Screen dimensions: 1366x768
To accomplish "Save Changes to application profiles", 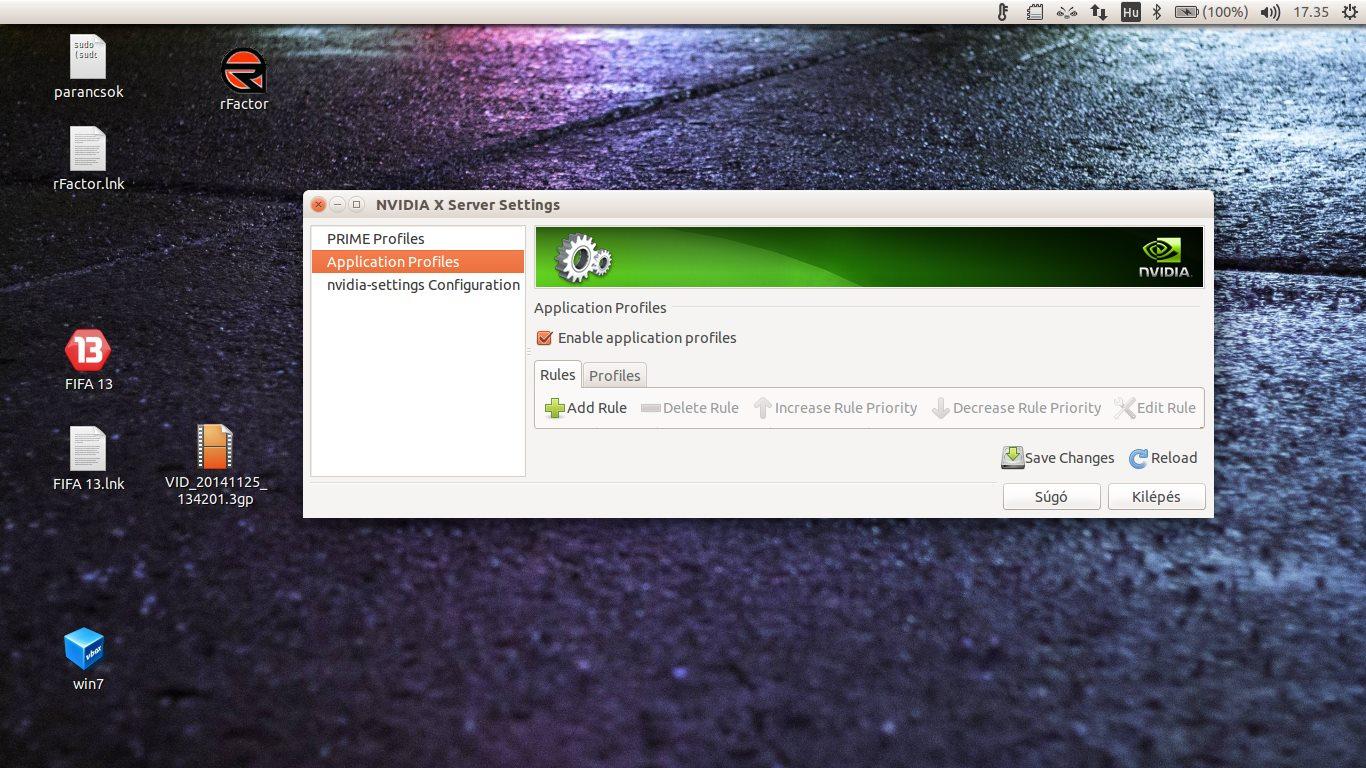I will click(1057, 458).
